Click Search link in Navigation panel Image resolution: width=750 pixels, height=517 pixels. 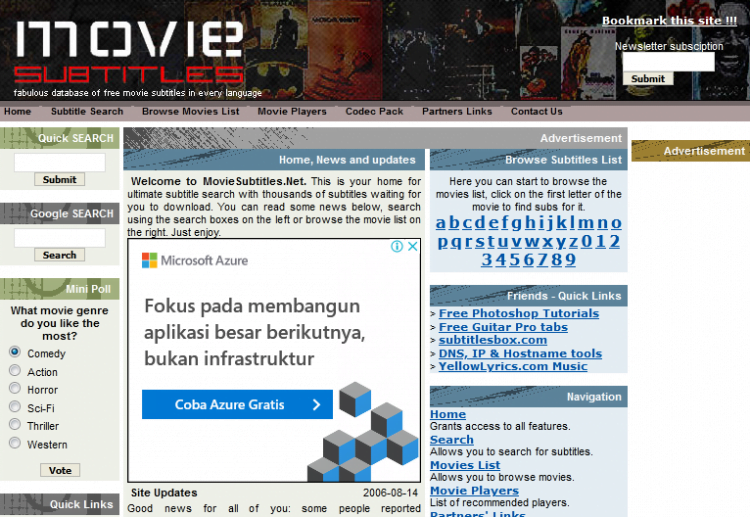point(452,440)
